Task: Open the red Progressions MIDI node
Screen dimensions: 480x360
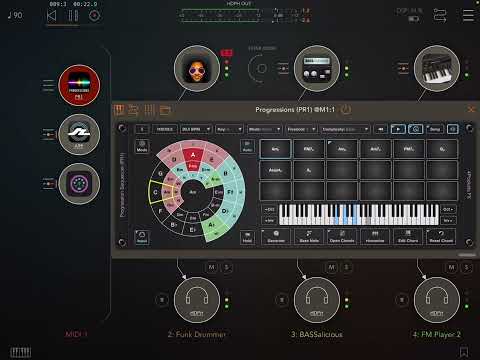Action: pyautogui.click(x=79, y=85)
